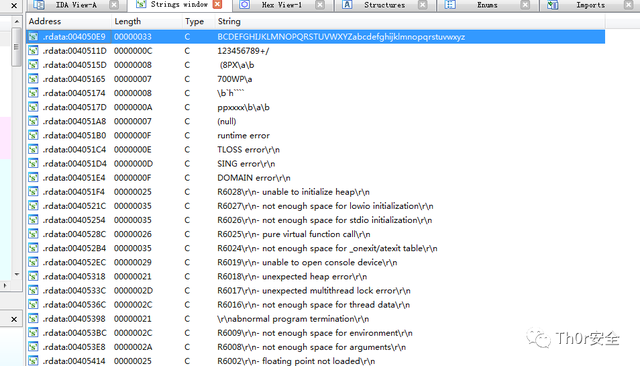Click string icon of row .rdata:004052B4
Screen dimensions: 640x366
click(x=33, y=248)
